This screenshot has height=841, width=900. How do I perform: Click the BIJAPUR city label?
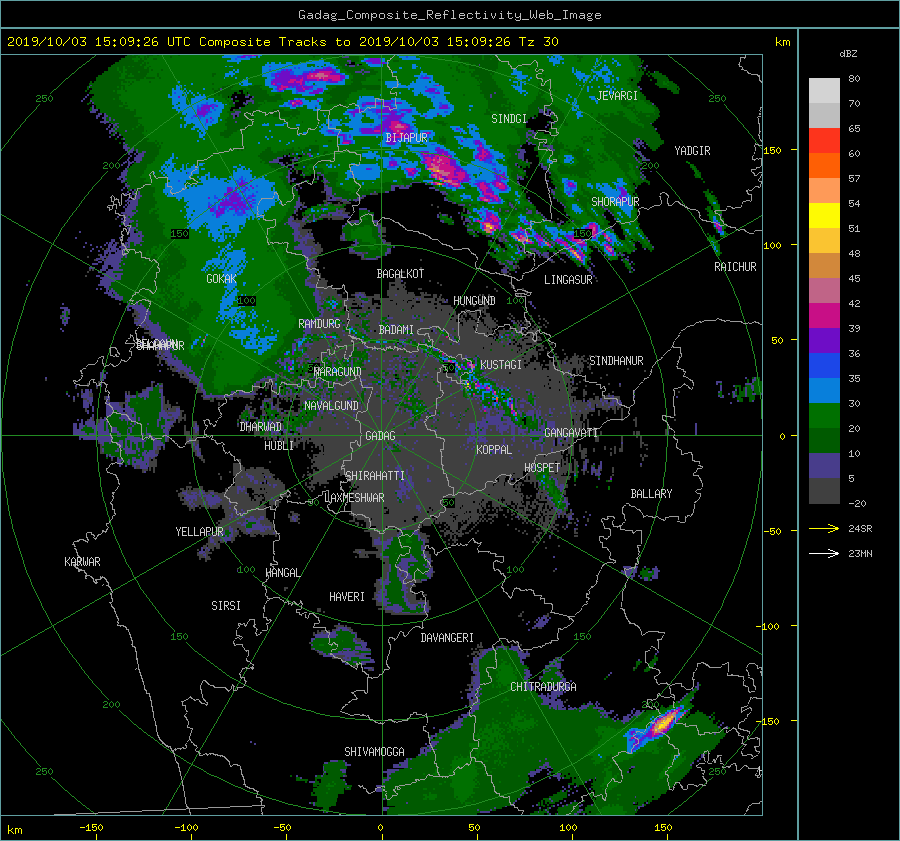click(x=406, y=138)
